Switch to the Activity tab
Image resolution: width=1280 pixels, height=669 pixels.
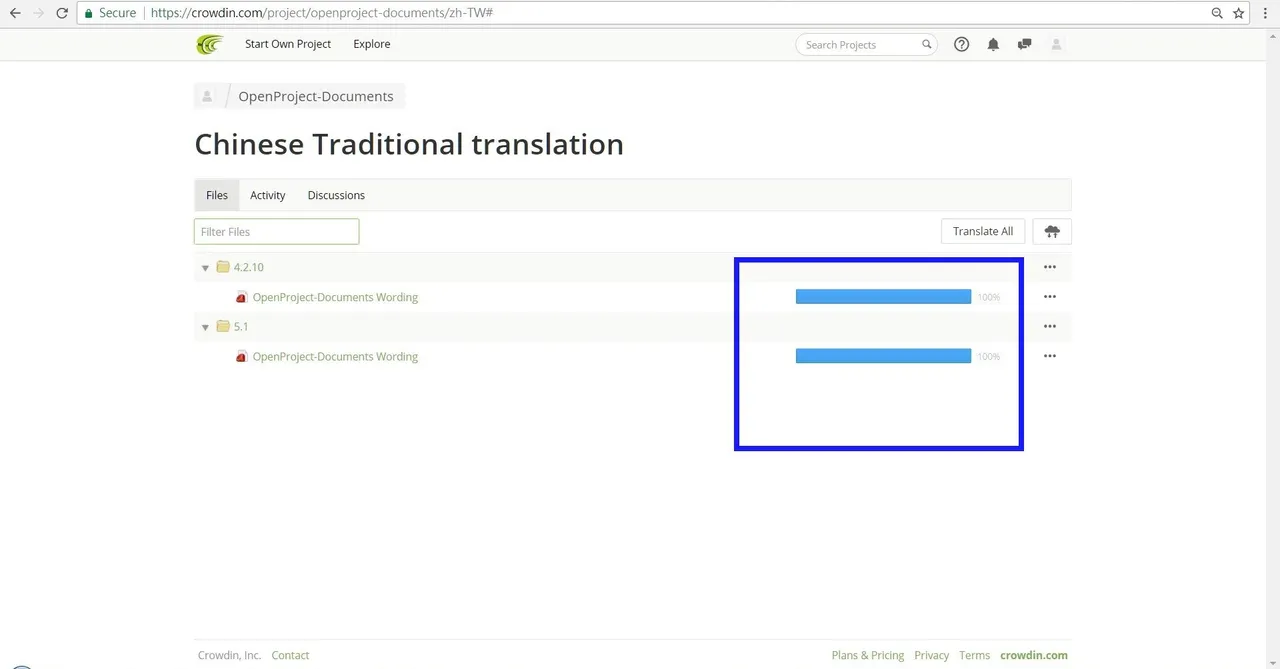click(268, 195)
